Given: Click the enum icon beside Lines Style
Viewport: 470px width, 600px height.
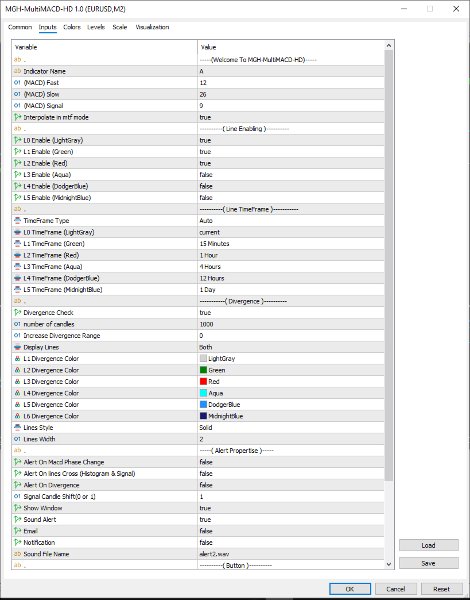Looking at the screenshot, I should [17, 427].
